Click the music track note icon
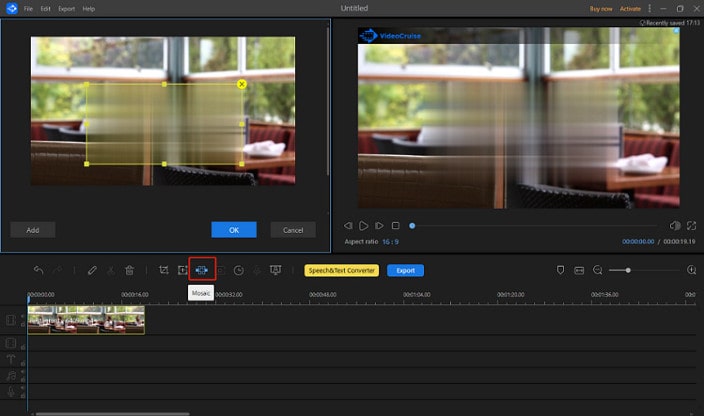The image size is (704, 416). pos(11,375)
